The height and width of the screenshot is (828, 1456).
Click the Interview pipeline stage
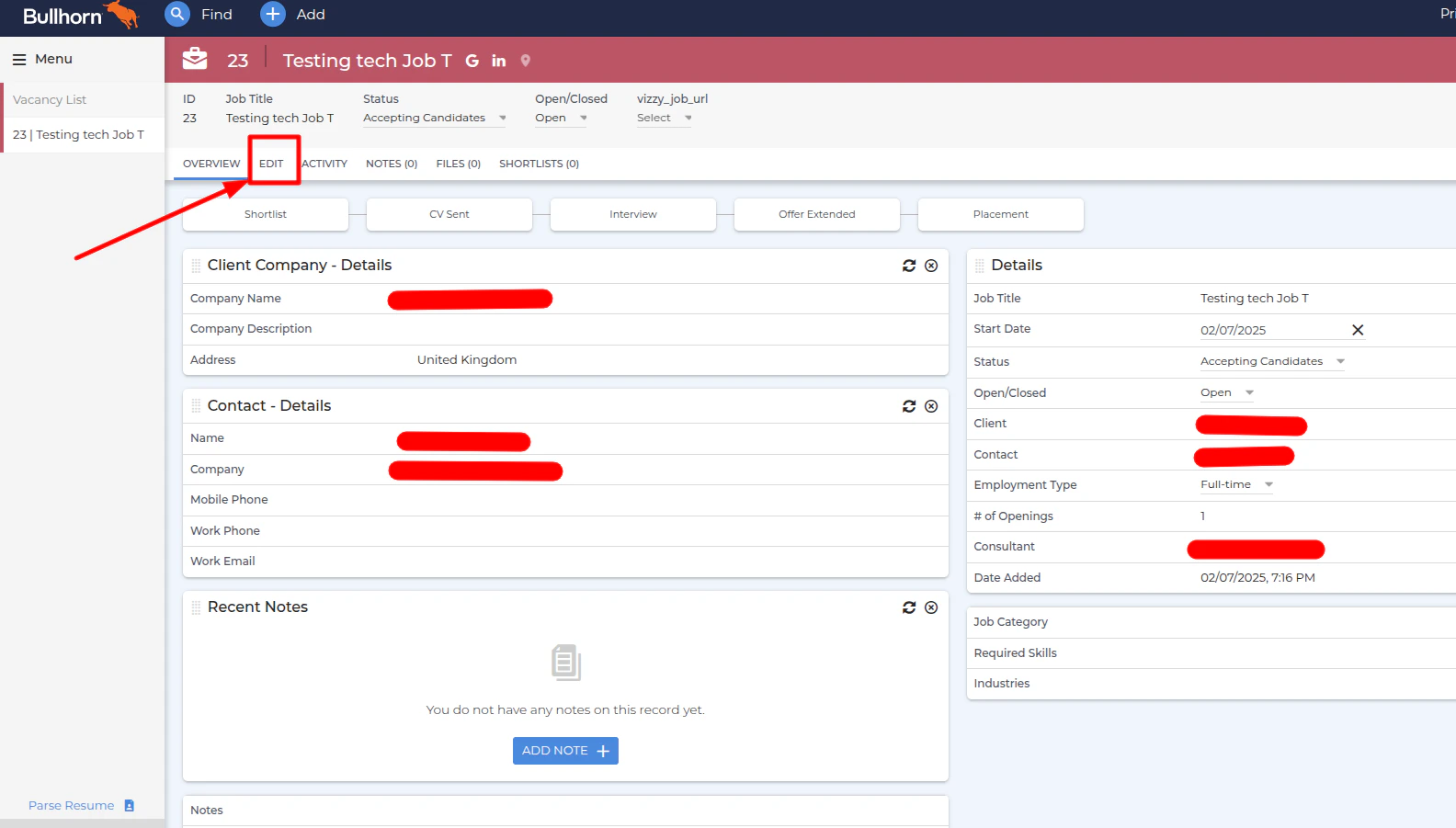[x=633, y=214]
